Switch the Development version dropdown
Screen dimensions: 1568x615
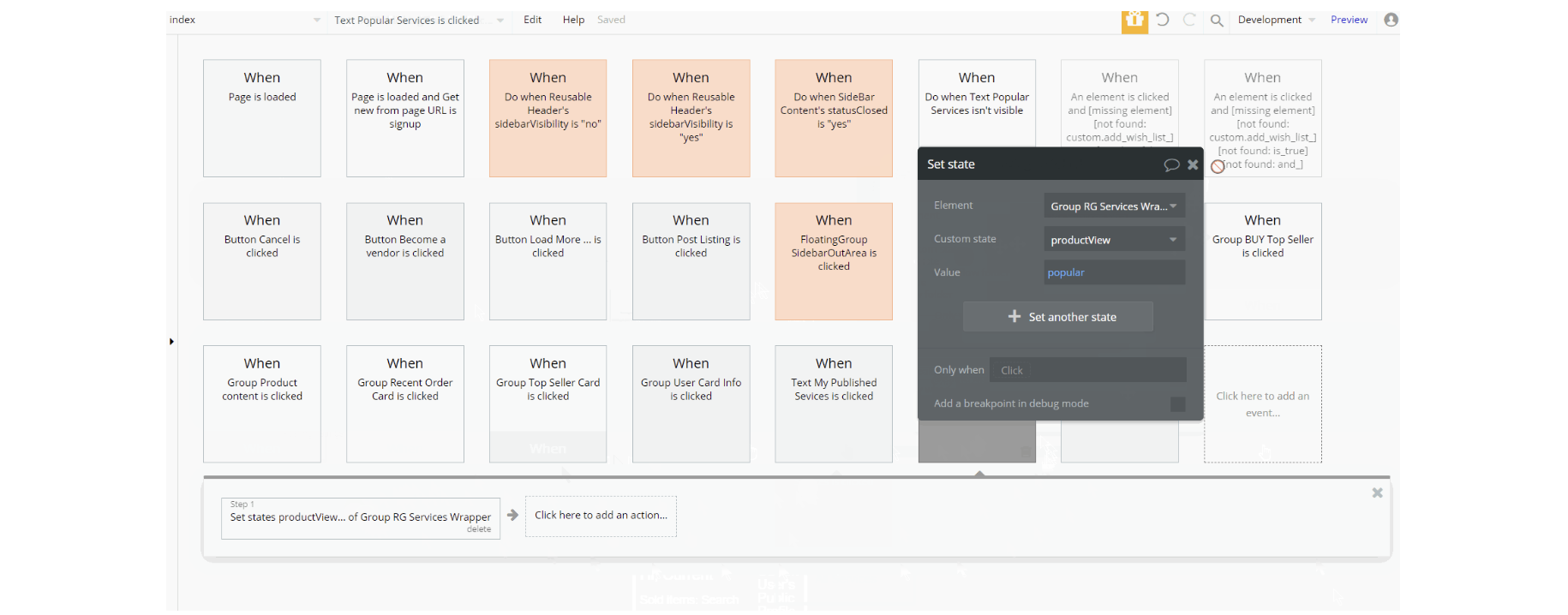pyautogui.click(x=1276, y=20)
